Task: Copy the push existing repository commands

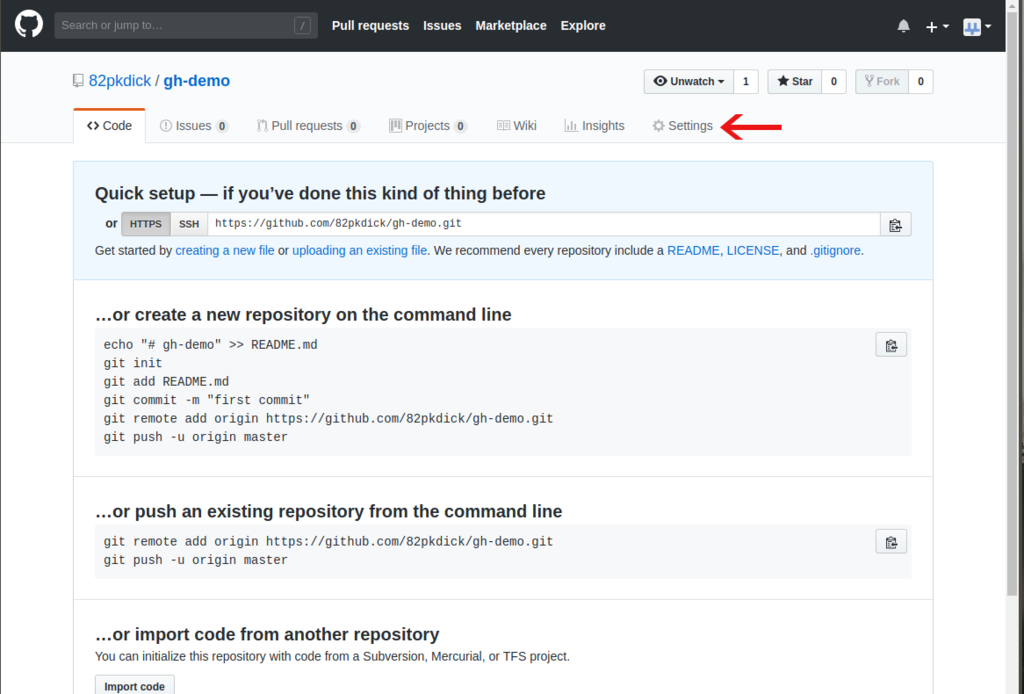Action: pyautogui.click(x=891, y=542)
